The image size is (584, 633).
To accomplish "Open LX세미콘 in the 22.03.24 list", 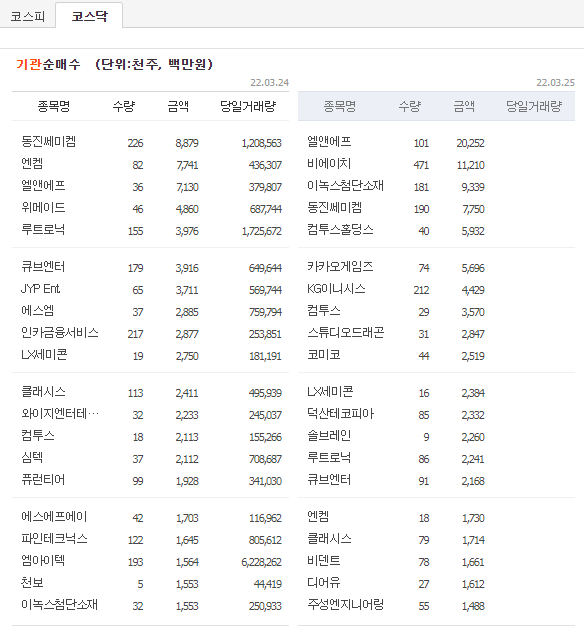I will (44, 354).
